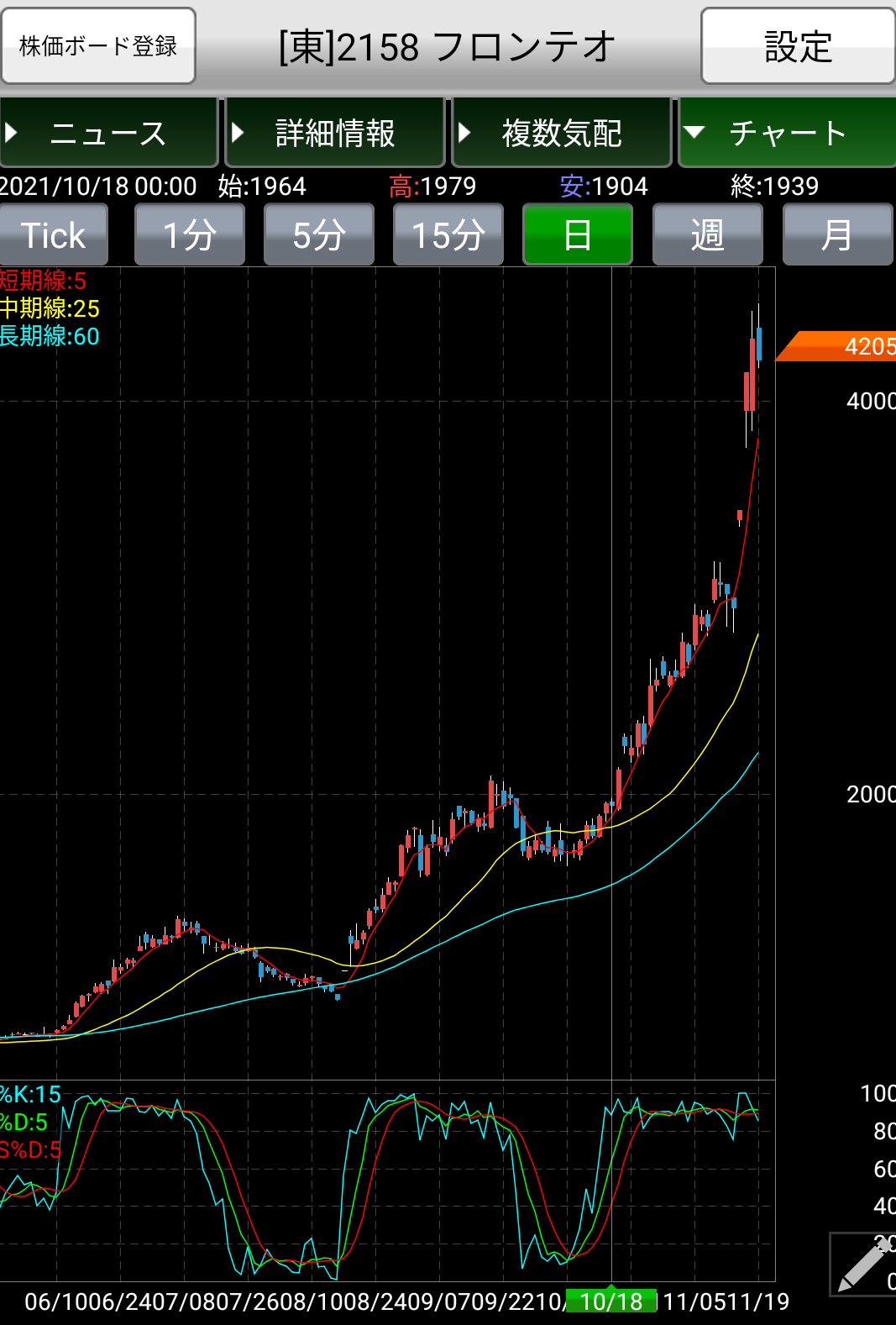This screenshot has width=896, height=1325.
Task: Select the 1分 chart interval
Action: tap(190, 235)
